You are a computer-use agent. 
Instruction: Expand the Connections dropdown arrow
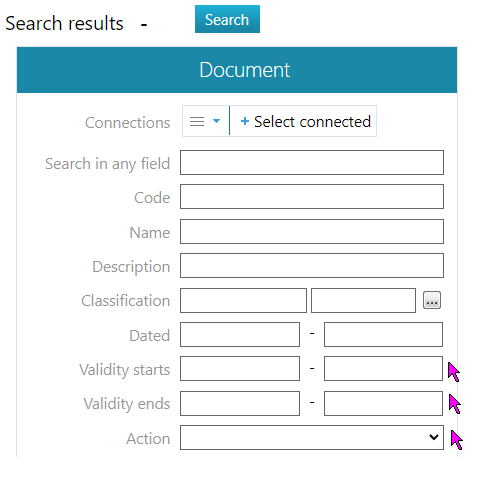[216, 121]
